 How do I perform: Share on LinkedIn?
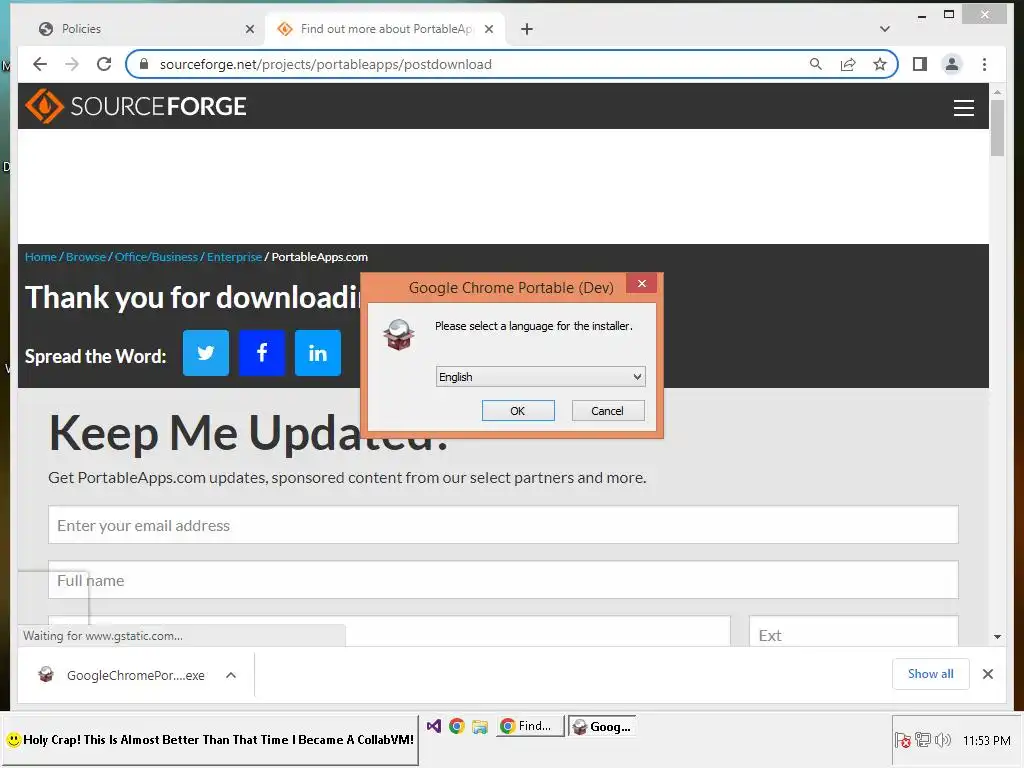(317, 353)
